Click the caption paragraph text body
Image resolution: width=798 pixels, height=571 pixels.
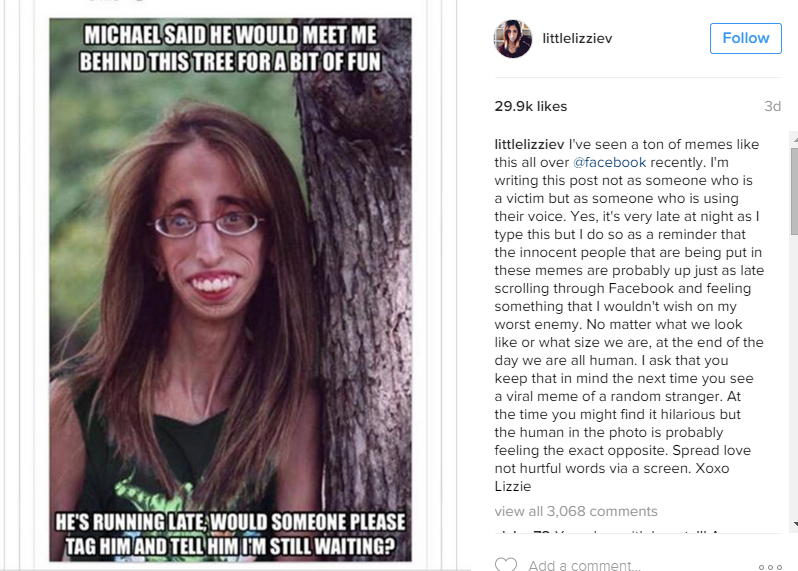pyautogui.click(x=629, y=315)
